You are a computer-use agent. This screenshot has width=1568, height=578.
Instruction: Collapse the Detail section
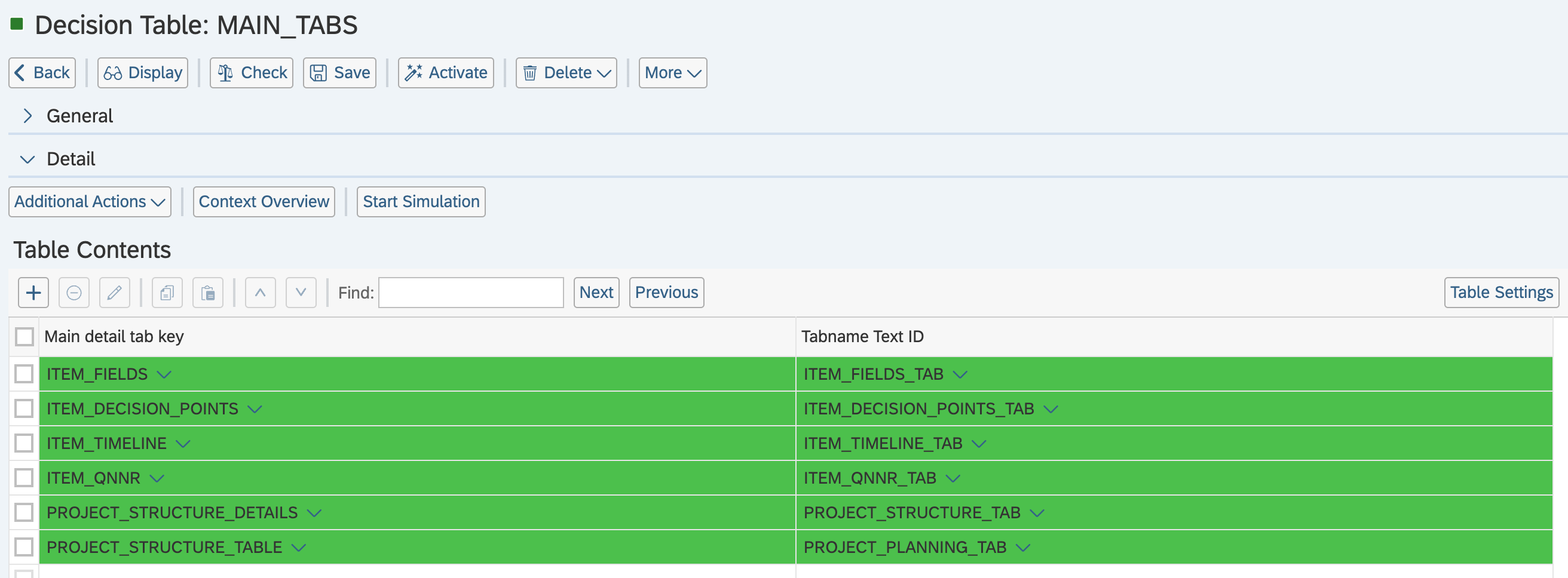27,159
